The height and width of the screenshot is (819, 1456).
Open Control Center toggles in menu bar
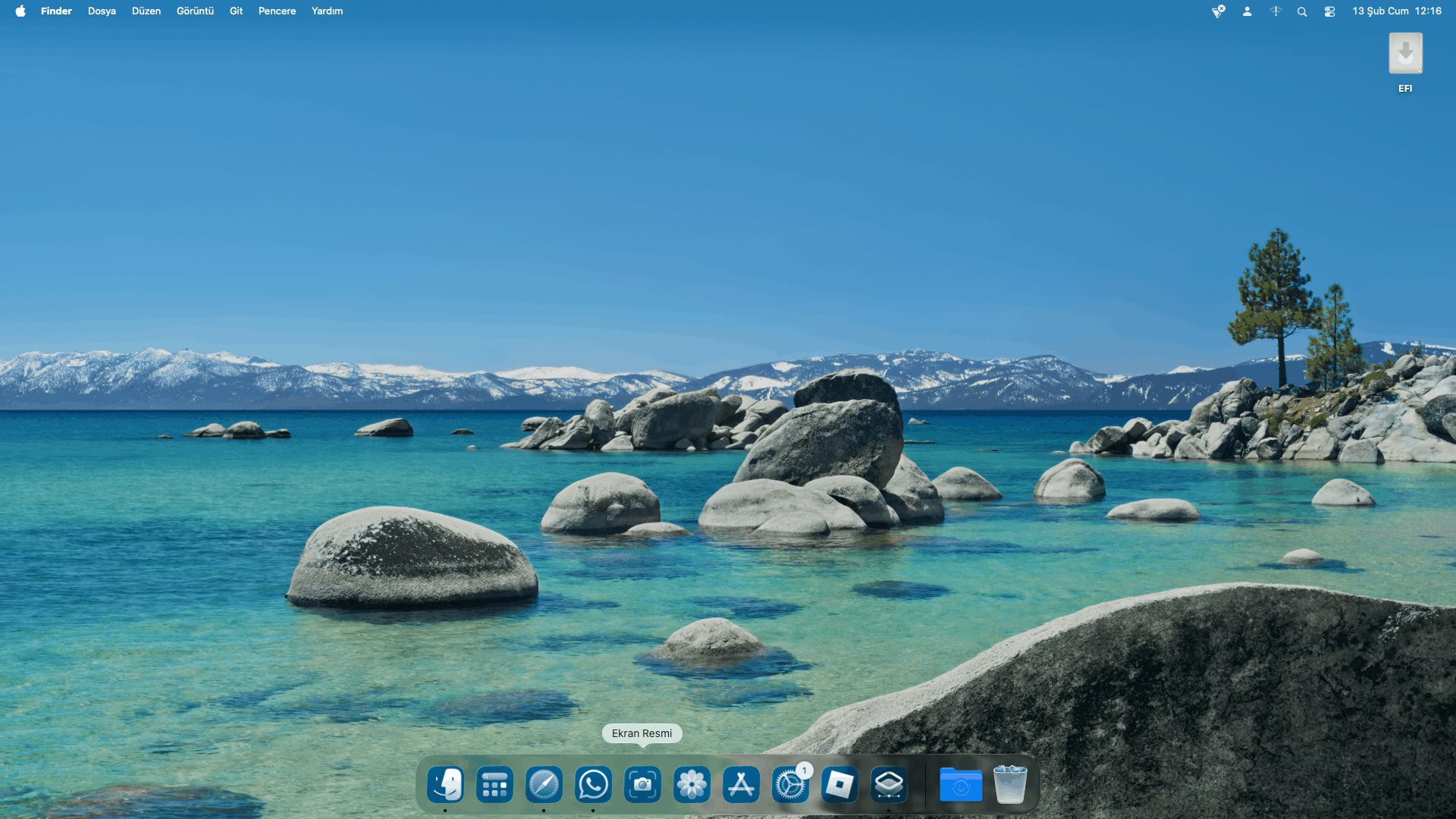(x=1329, y=11)
